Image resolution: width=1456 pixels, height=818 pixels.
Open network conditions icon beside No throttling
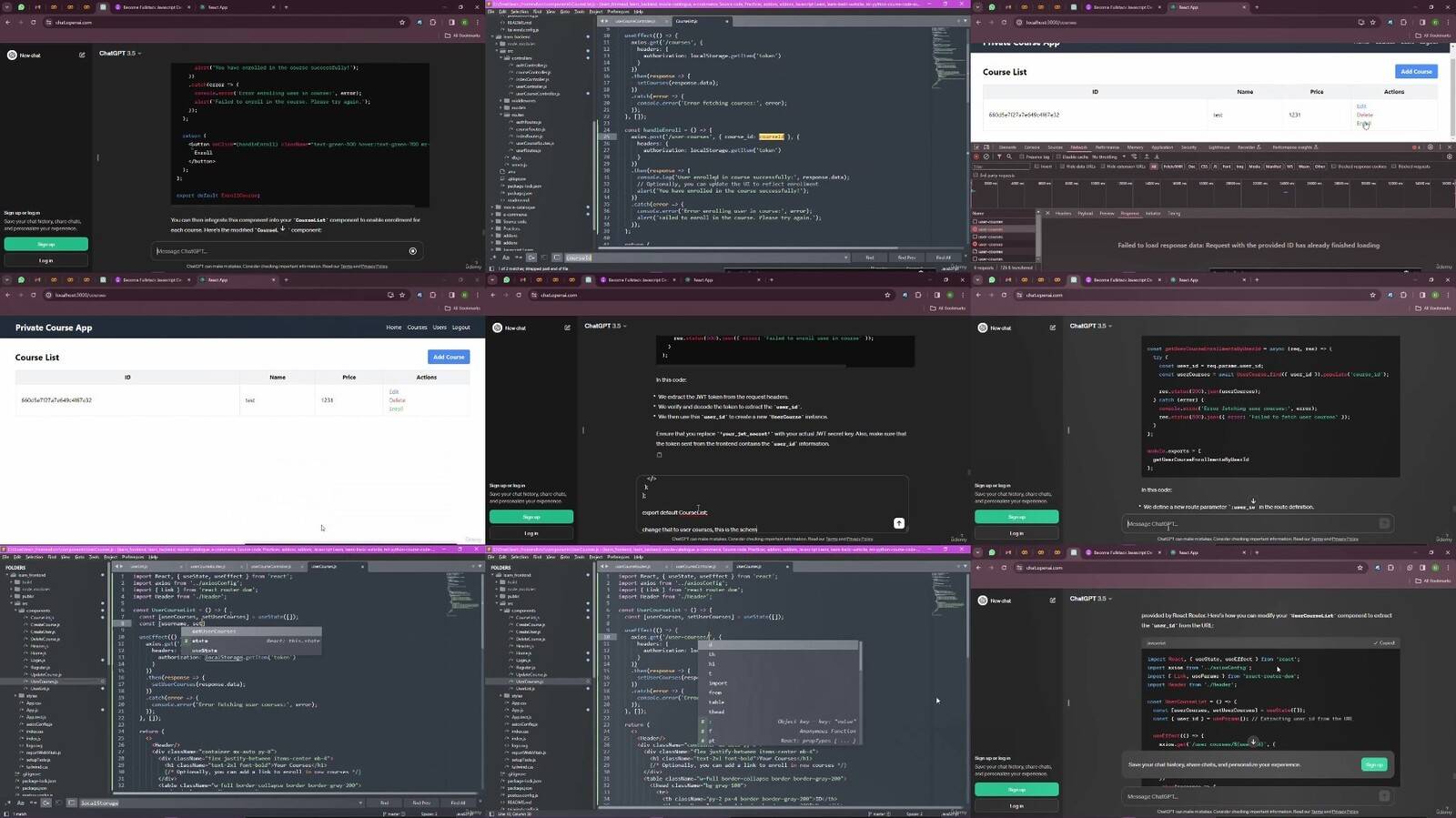click(1134, 157)
